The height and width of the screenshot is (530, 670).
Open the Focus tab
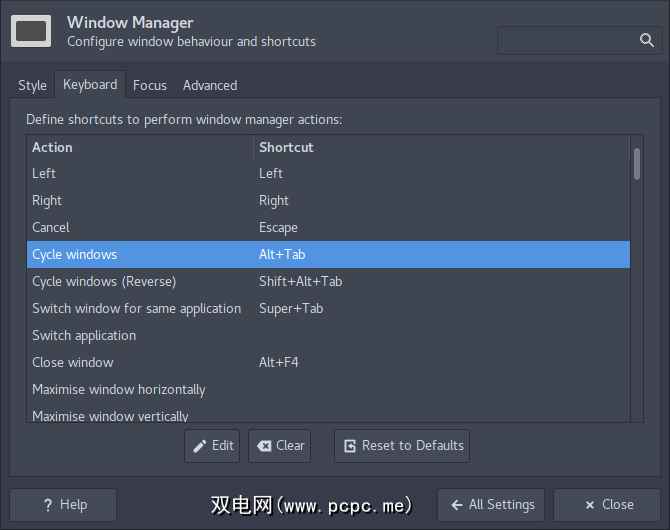pyautogui.click(x=150, y=86)
